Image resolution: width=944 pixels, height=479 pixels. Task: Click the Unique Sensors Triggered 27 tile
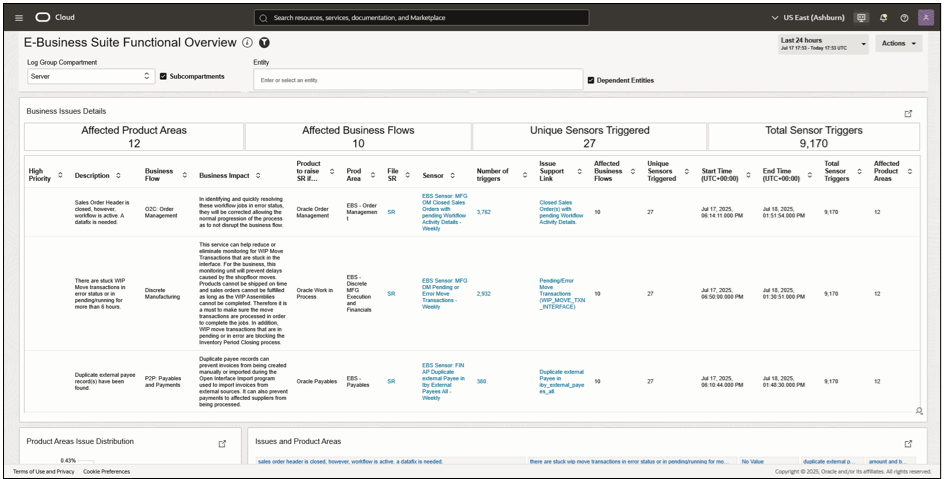point(589,137)
